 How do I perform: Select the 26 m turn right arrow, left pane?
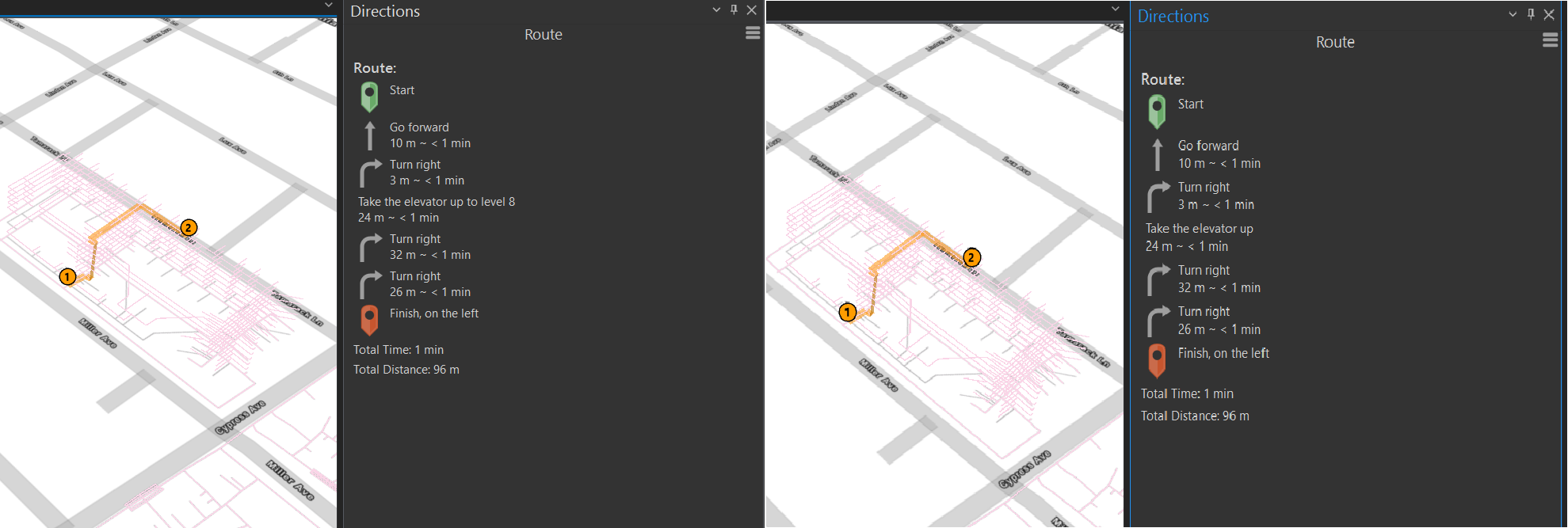(370, 284)
